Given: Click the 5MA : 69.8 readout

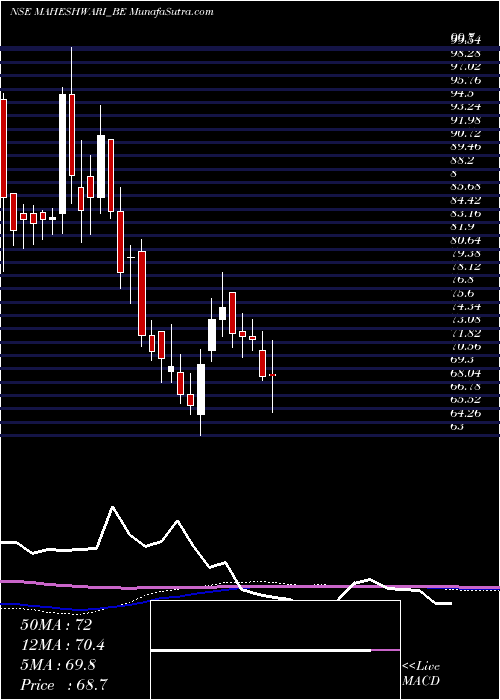Looking at the screenshot, I should point(60,665).
